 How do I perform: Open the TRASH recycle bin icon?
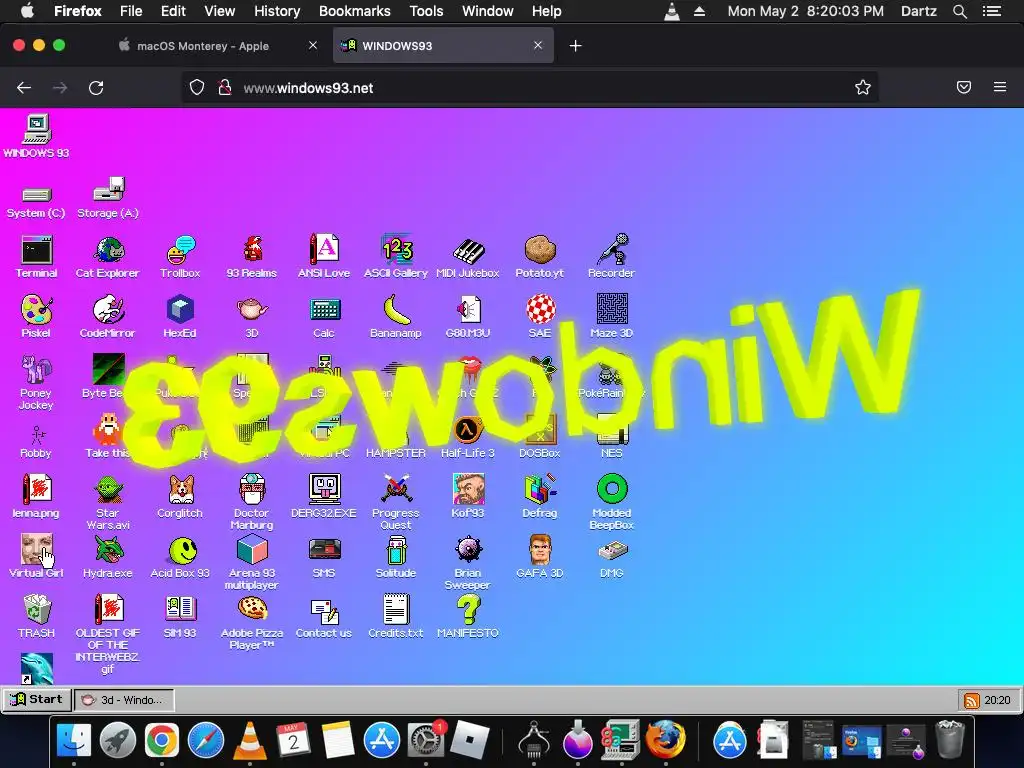37,609
